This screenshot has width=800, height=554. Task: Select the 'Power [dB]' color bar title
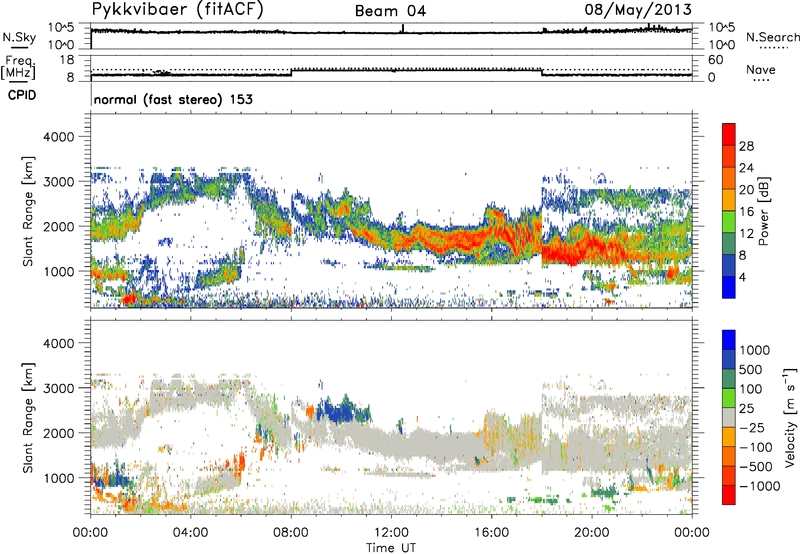click(764, 211)
